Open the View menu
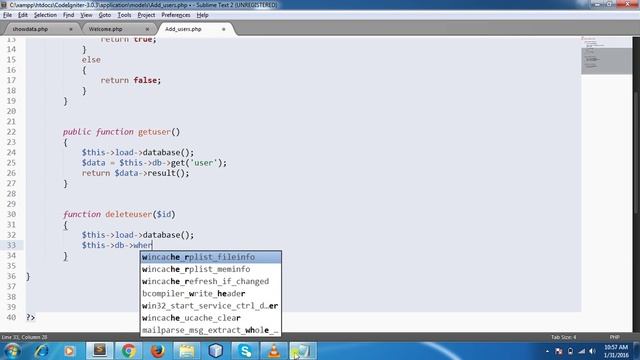 coord(86,15)
